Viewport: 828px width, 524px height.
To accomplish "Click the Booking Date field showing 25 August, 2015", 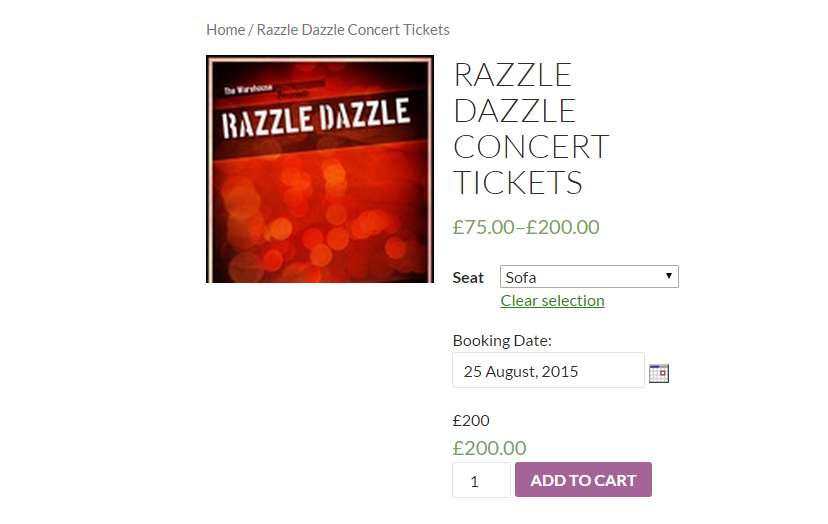I will coord(548,370).
